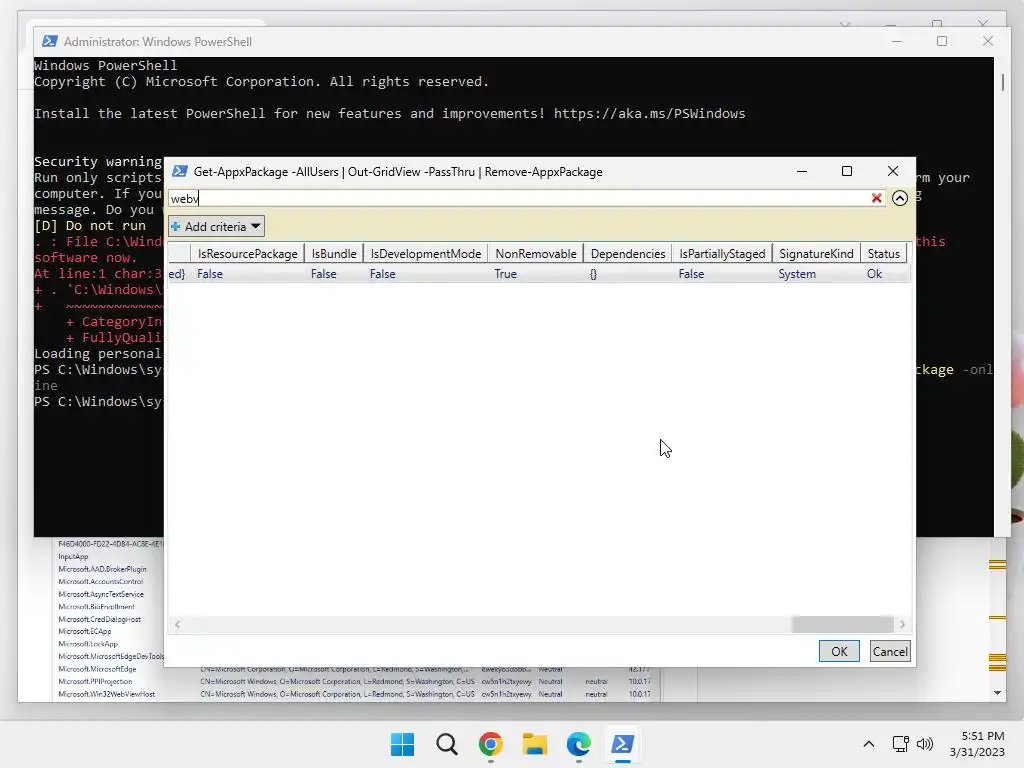Viewport: 1024px width, 768px height.
Task: Minimize the Administrator PowerShell window
Action: click(x=897, y=41)
